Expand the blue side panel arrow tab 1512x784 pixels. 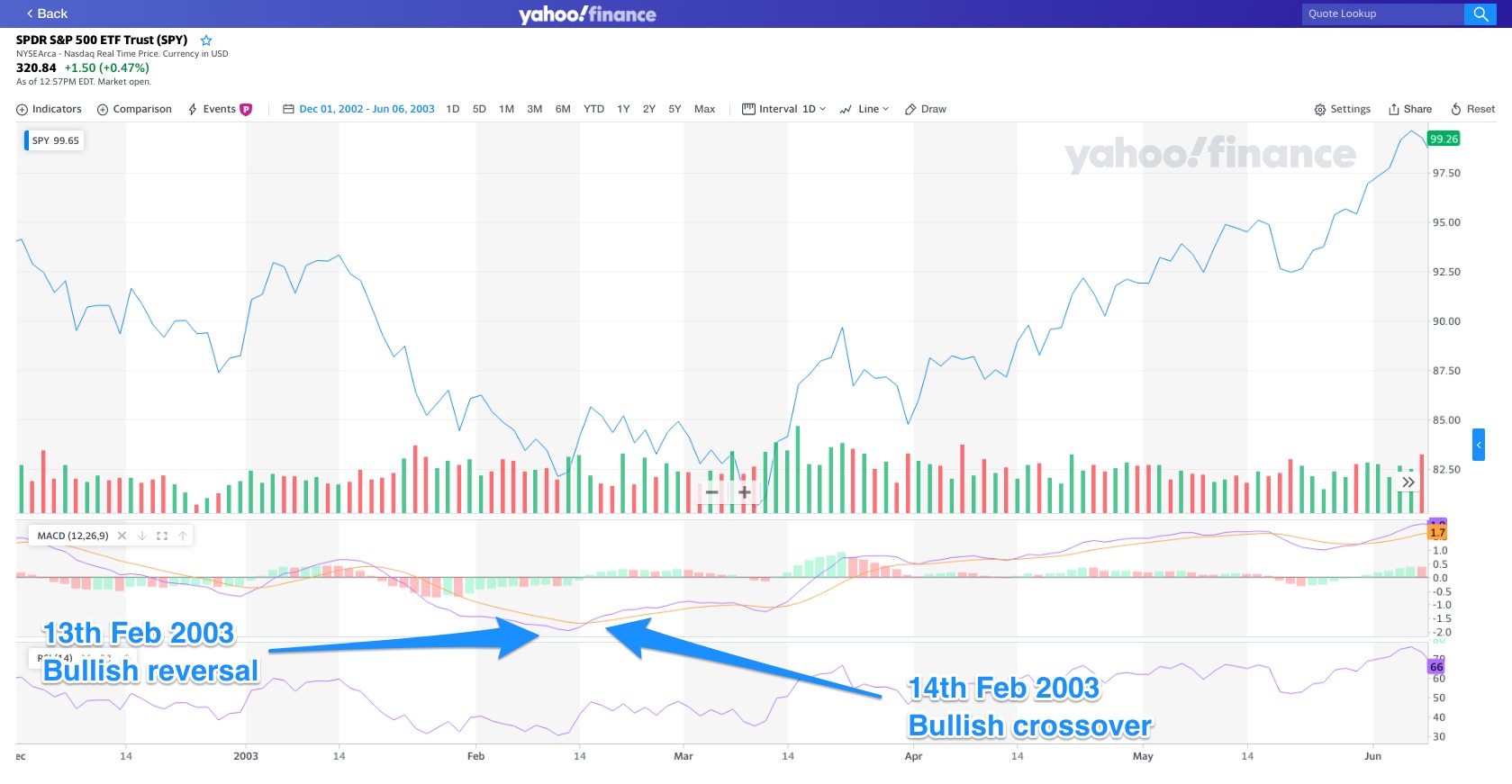(x=1478, y=445)
